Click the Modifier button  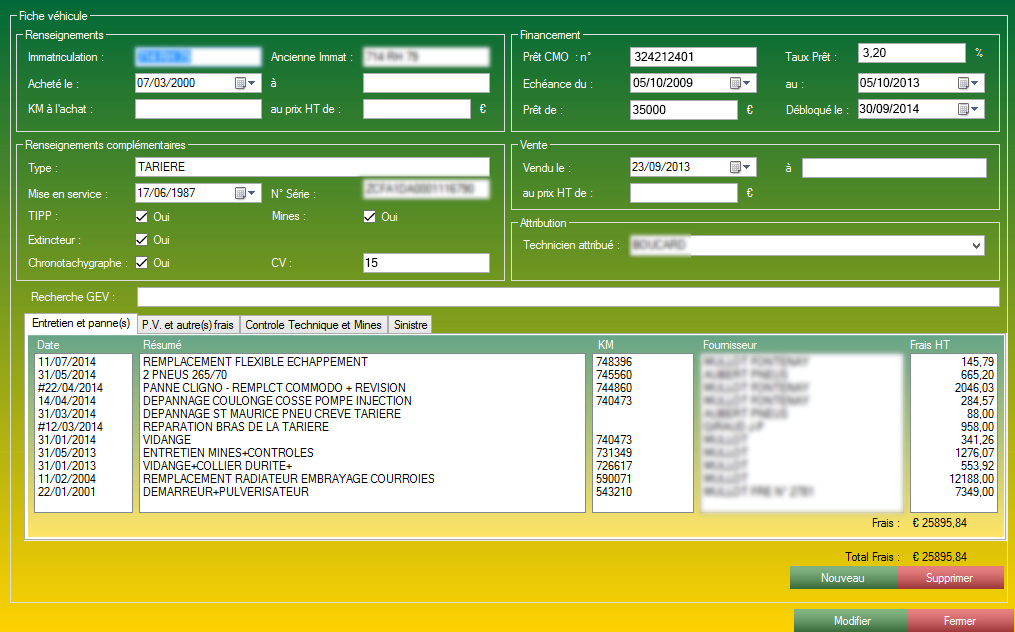pyautogui.click(x=851, y=621)
